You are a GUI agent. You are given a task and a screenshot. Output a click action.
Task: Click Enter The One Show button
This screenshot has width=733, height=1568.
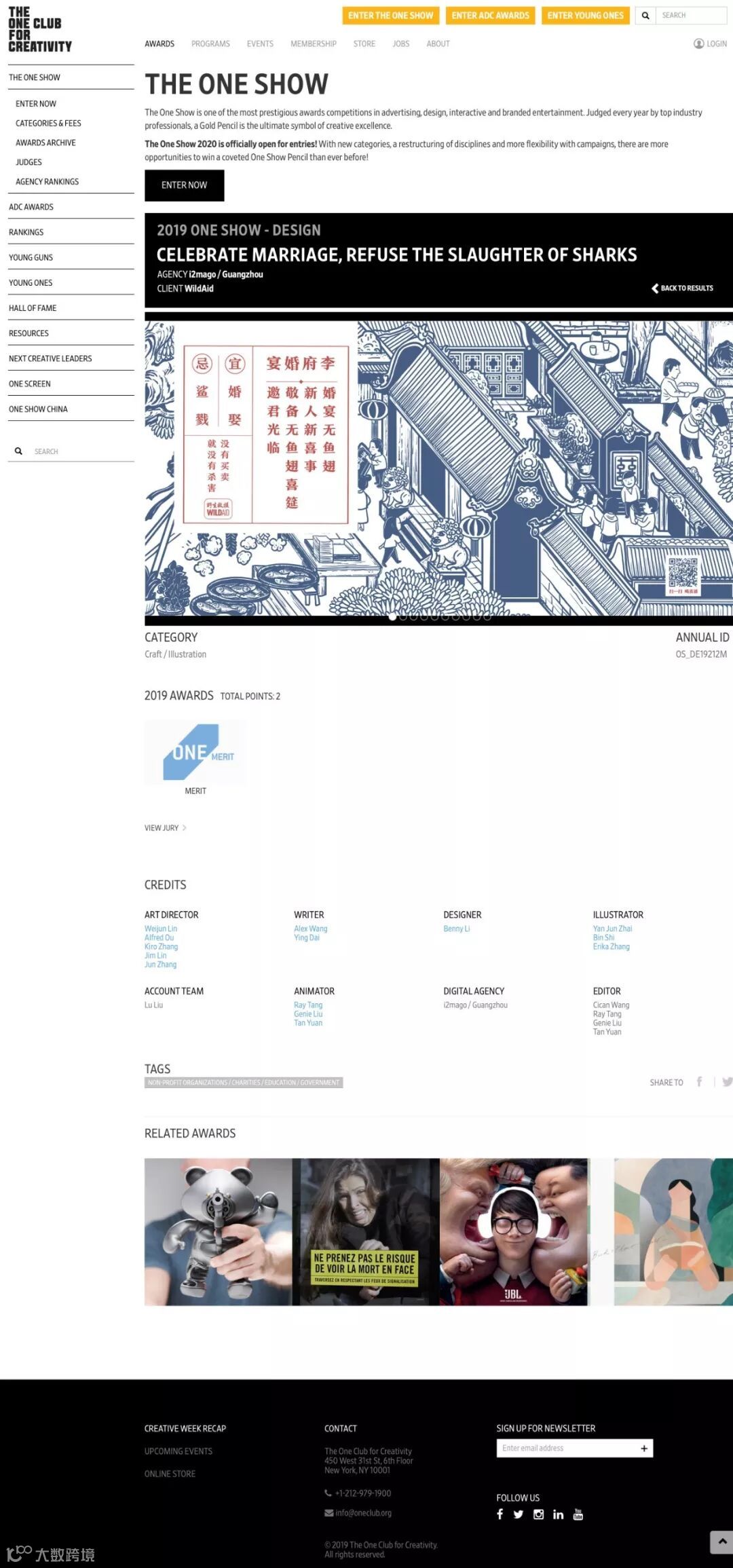point(391,16)
